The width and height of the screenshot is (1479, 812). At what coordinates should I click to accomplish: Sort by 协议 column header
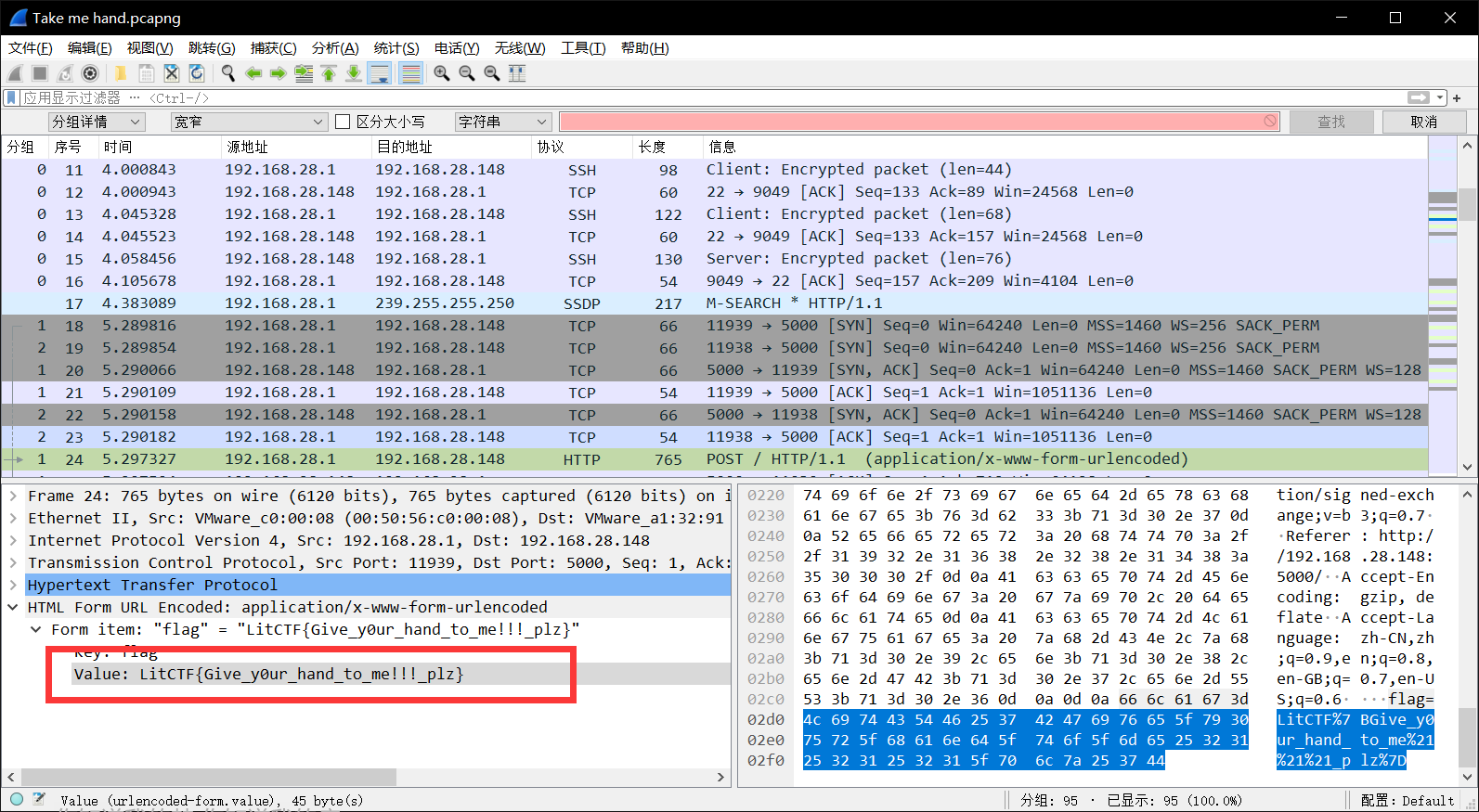pyautogui.click(x=582, y=147)
